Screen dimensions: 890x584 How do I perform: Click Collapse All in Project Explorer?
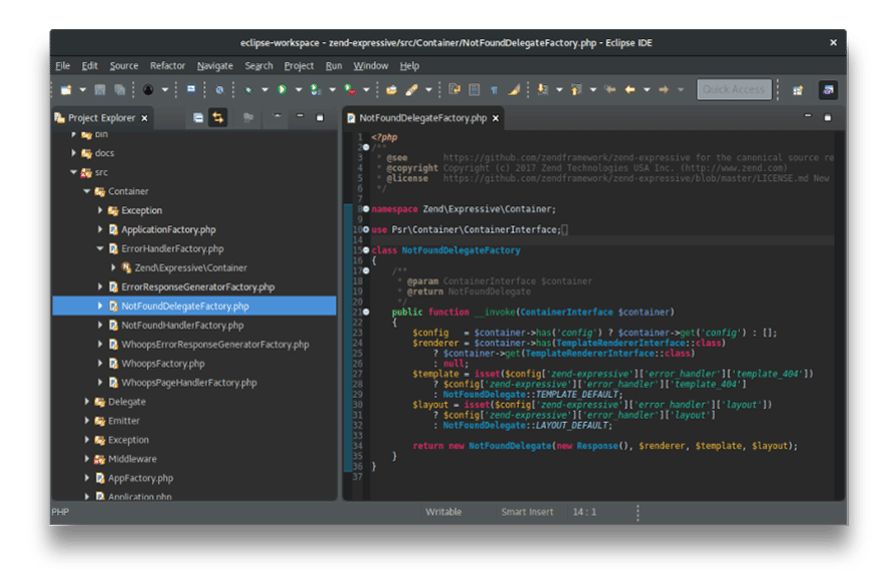point(198,117)
